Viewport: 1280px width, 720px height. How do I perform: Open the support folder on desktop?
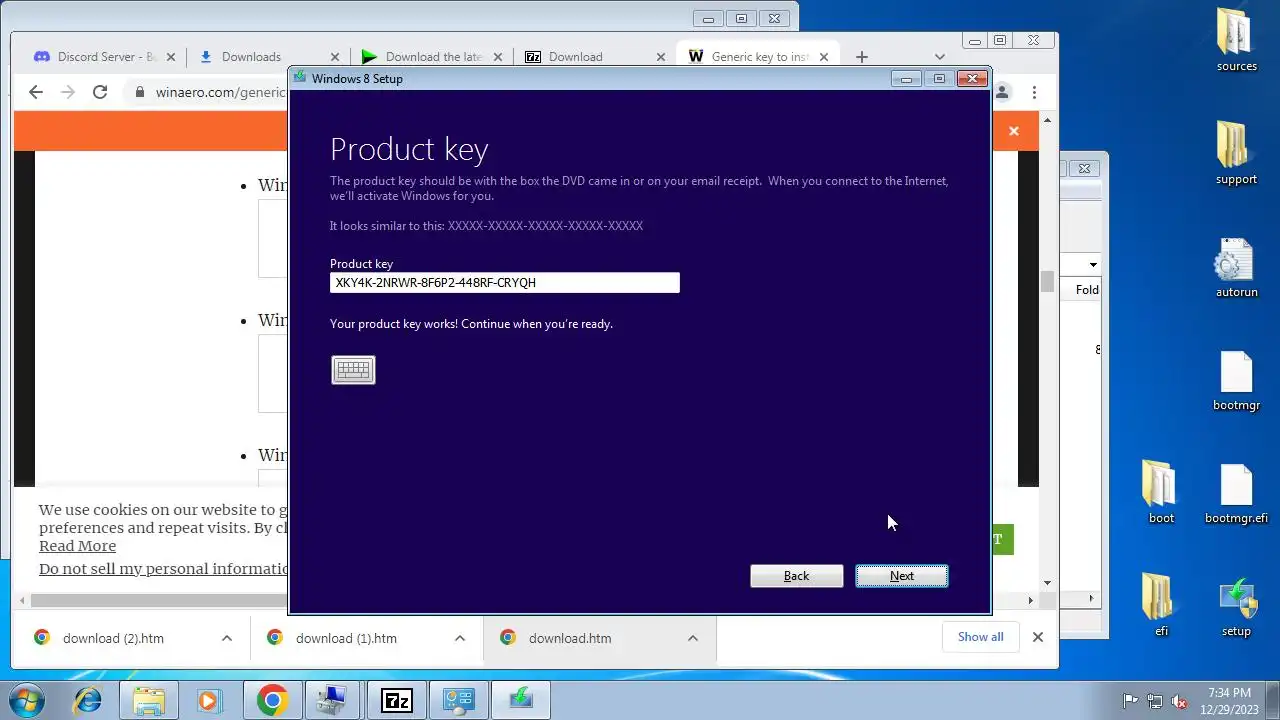tap(1236, 154)
